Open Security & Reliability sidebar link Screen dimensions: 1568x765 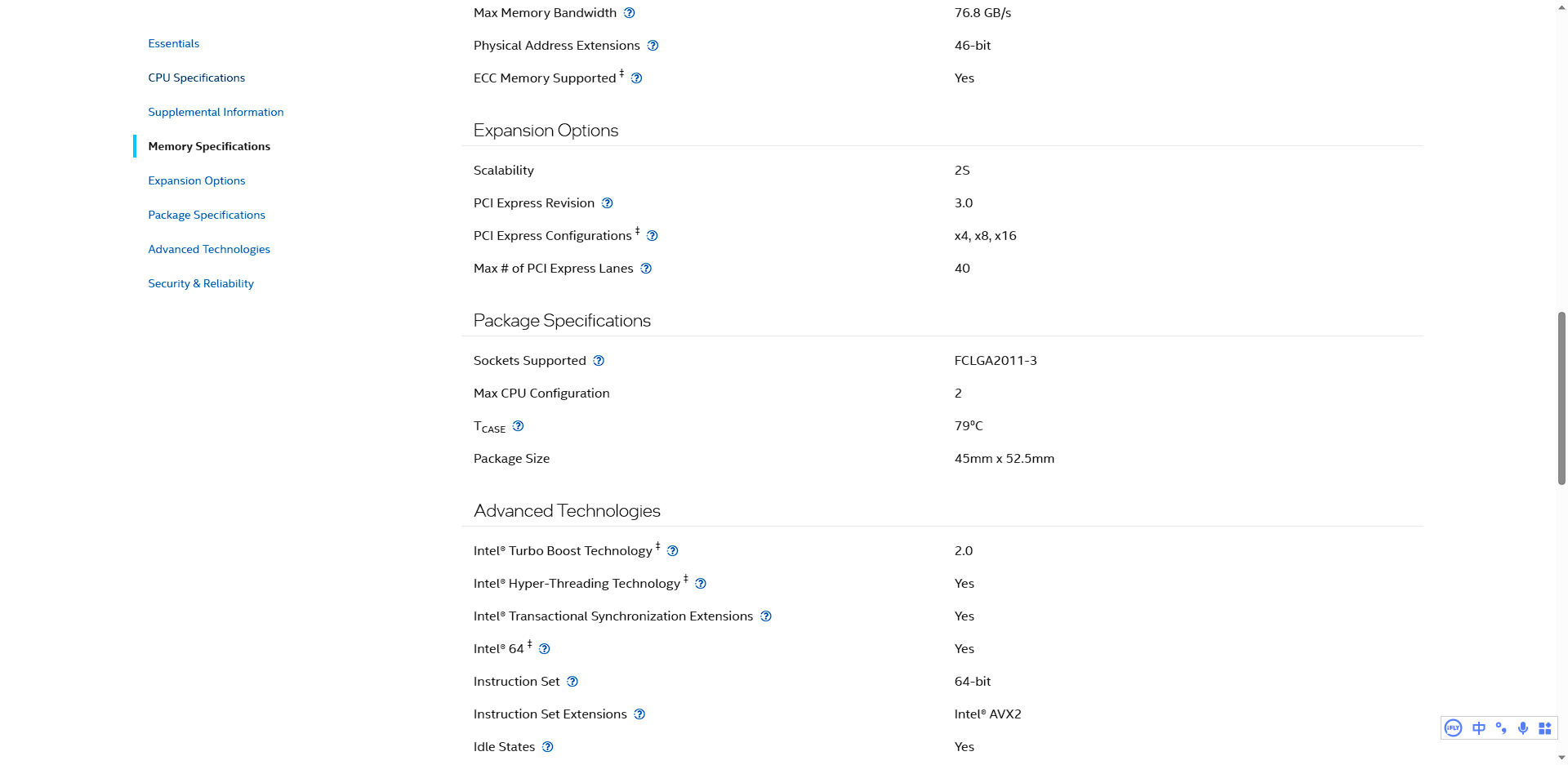pyautogui.click(x=200, y=283)
